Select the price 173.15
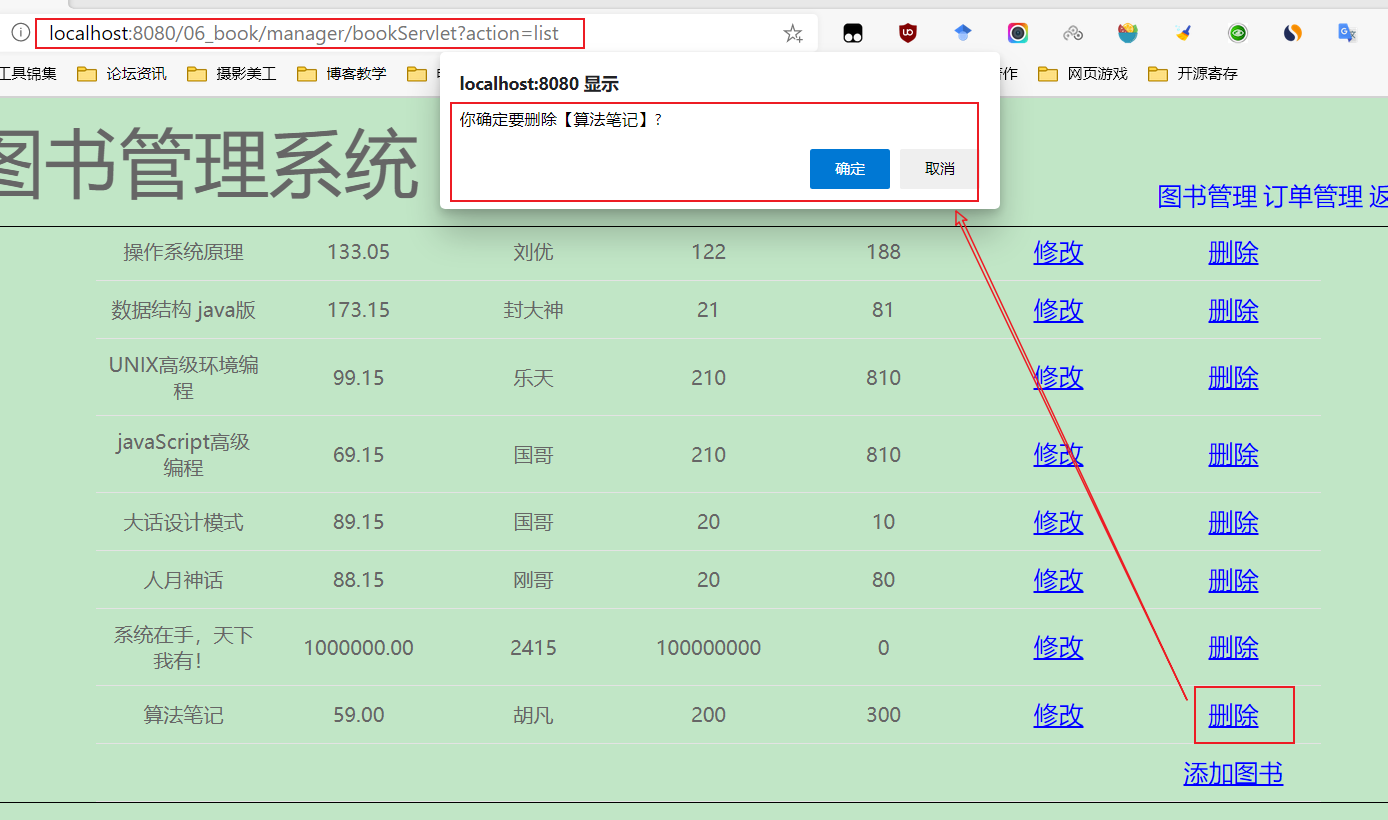 coord(358,310)
